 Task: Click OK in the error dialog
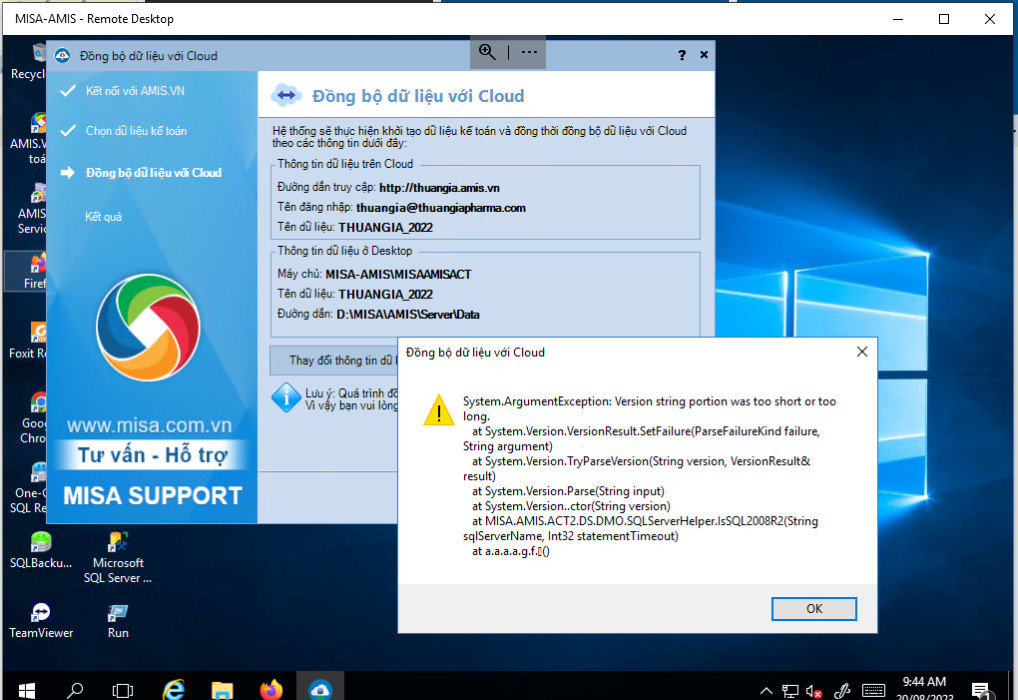click(813, 608)
